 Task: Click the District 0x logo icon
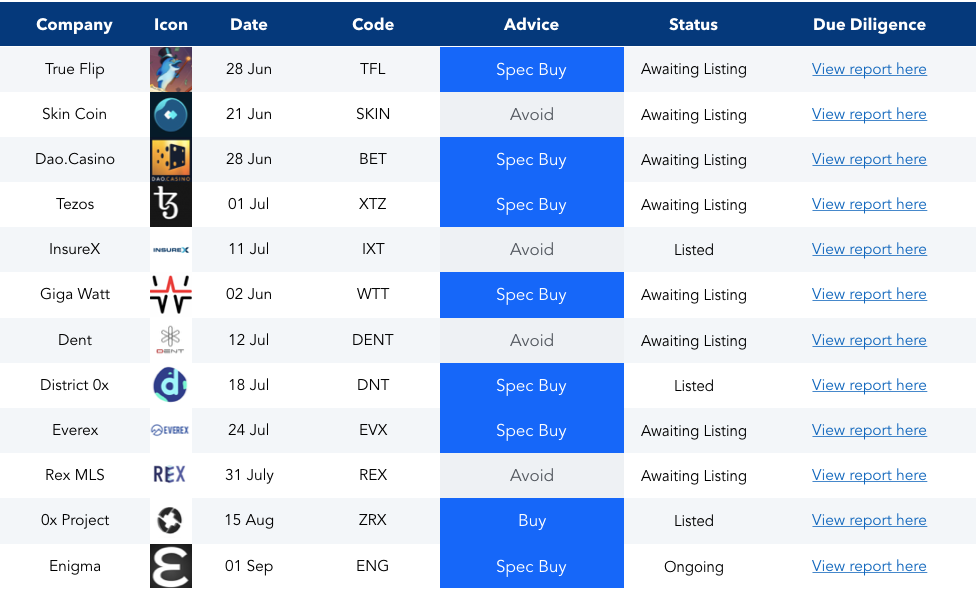(171, 385)
